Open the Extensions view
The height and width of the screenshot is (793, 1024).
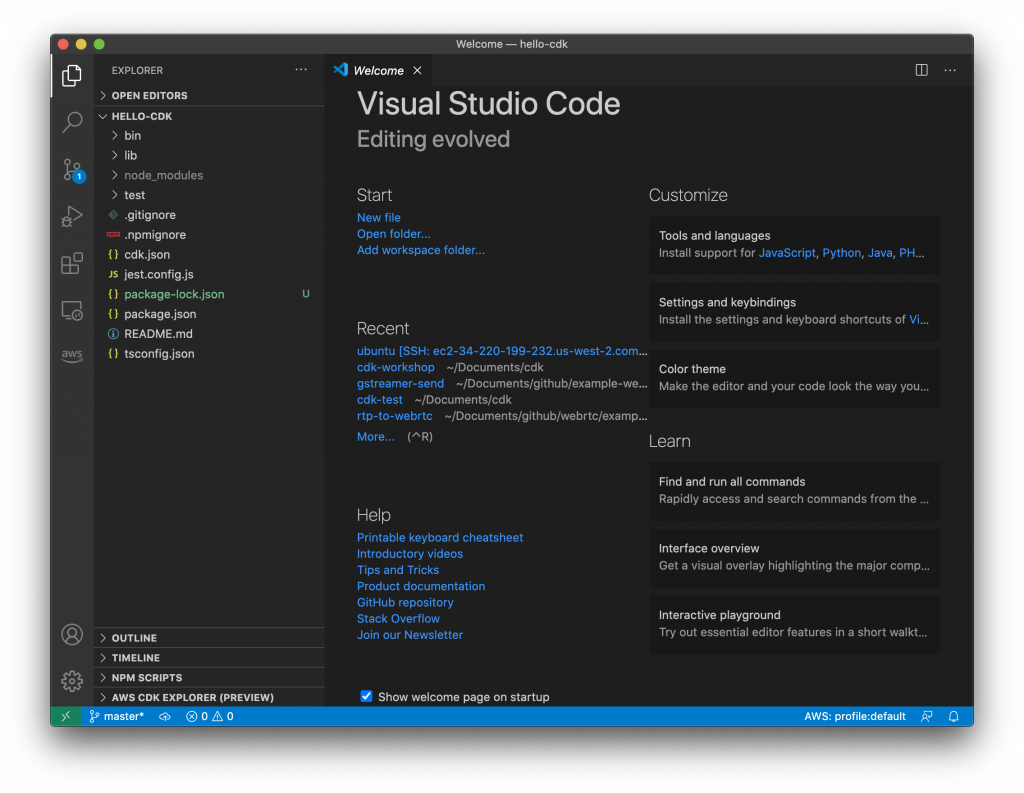pyautogui.click(x=72, y=263)
